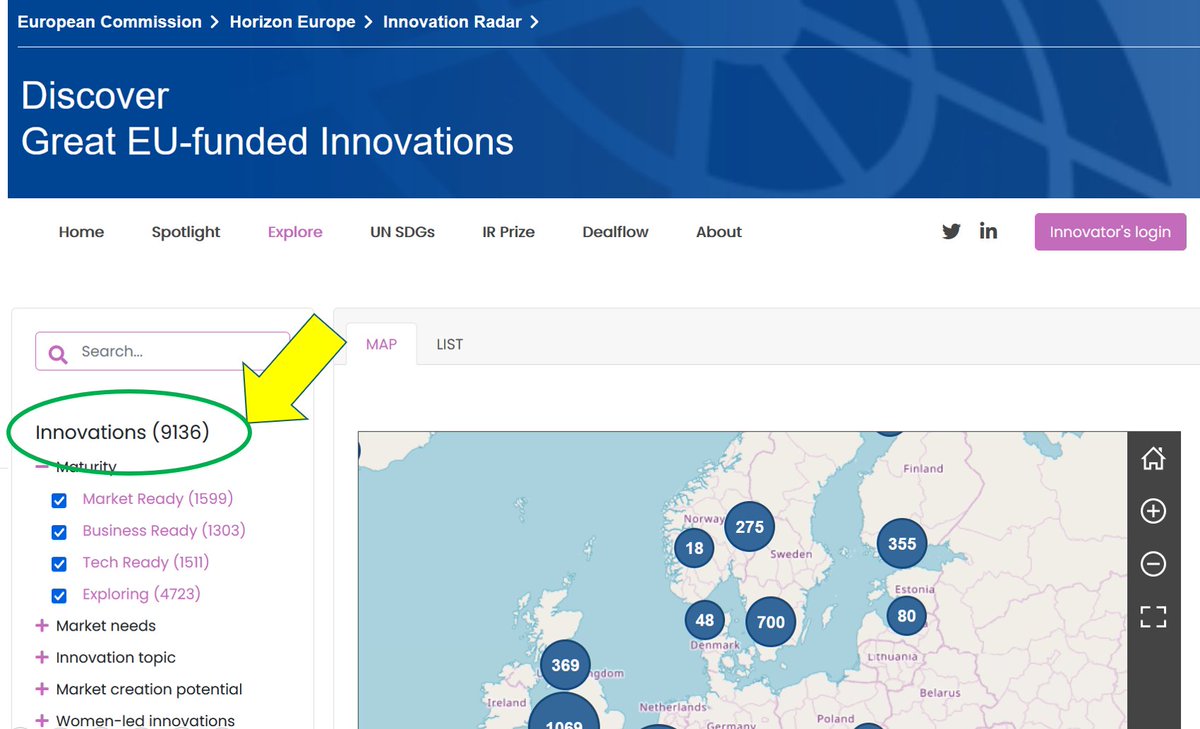Click the home icon on the map controls
The width and height of the screenshot is (1200, 729).
click(1153, 459)
